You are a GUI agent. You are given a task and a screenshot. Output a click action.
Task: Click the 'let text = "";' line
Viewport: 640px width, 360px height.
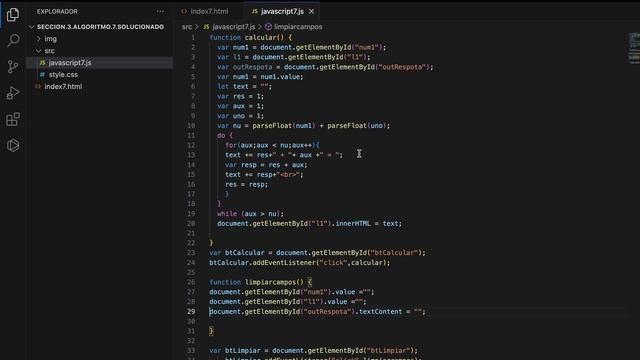pos(244,87)
